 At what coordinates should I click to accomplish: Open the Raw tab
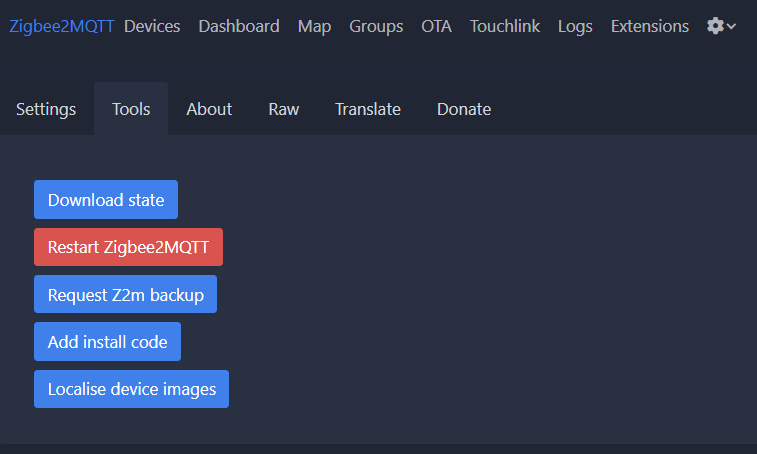tap(284, 109)
